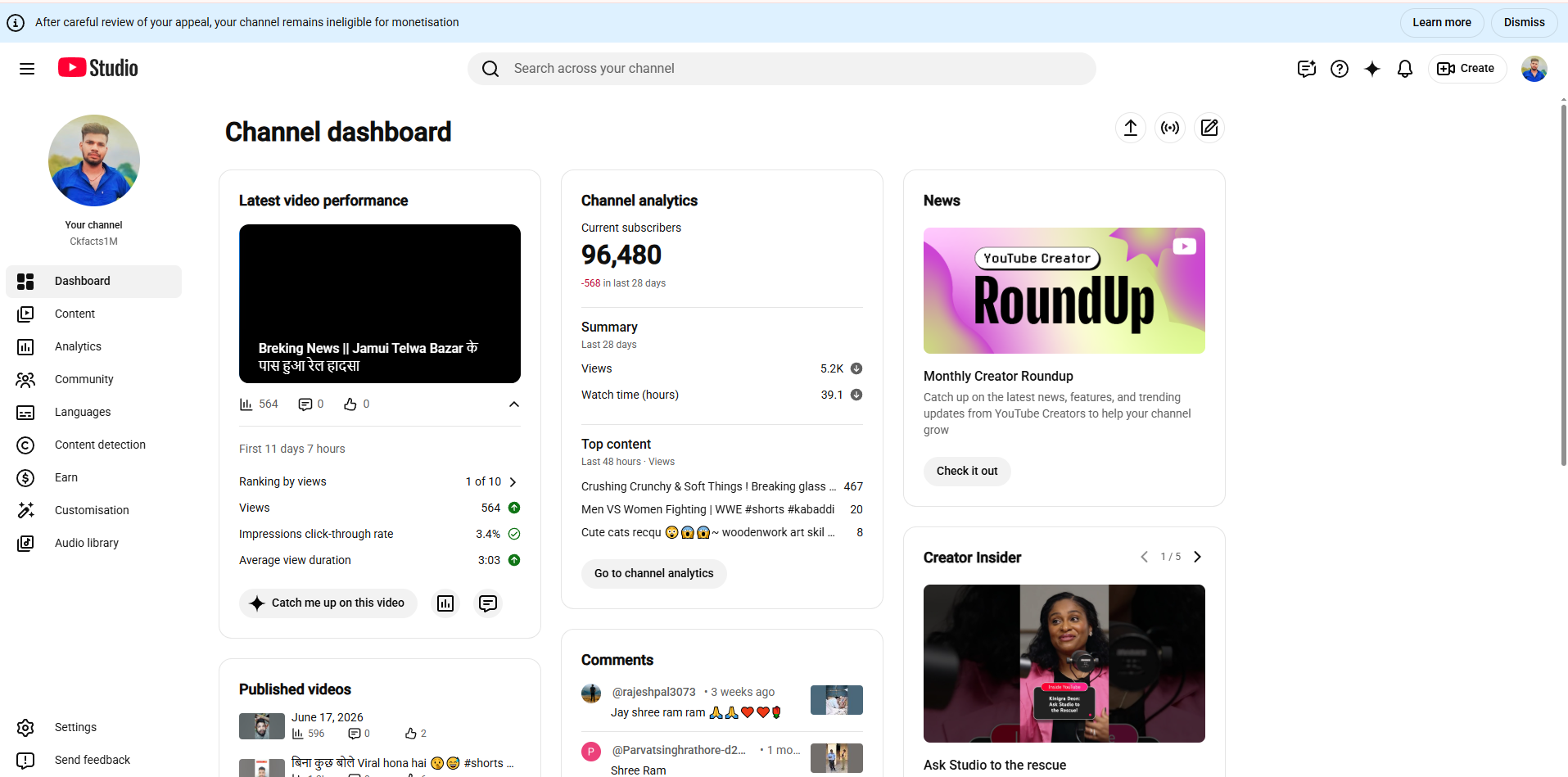This screenshot has width=1568, height=777.
Task: Open Audio library in the sidebar
Action: tap(93, 544)
